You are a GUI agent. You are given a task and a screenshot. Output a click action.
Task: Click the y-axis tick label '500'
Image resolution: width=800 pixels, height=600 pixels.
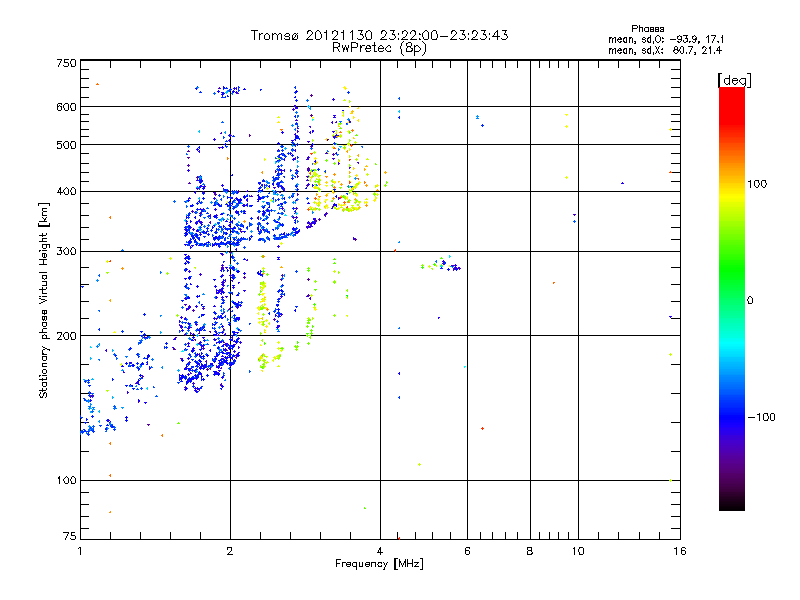tap(66, 145)
